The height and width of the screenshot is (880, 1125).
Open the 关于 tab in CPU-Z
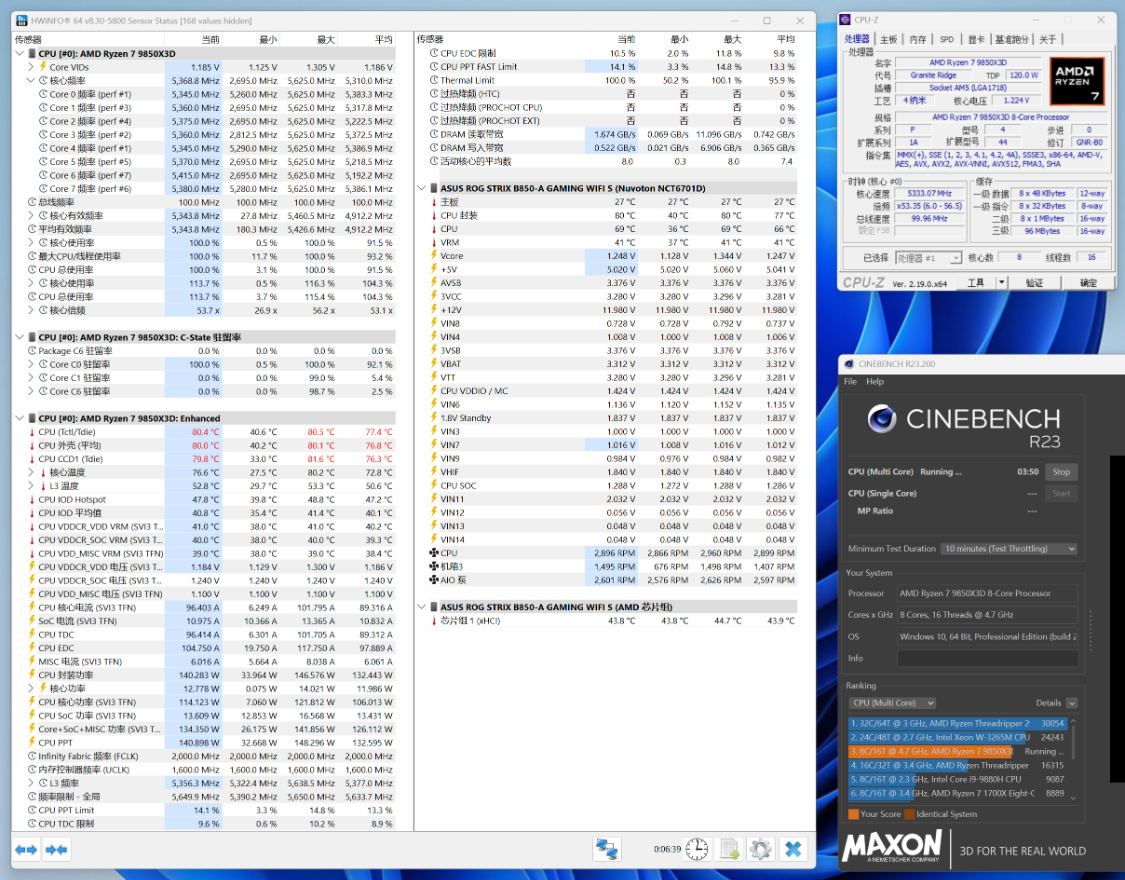click(1048, 39)
